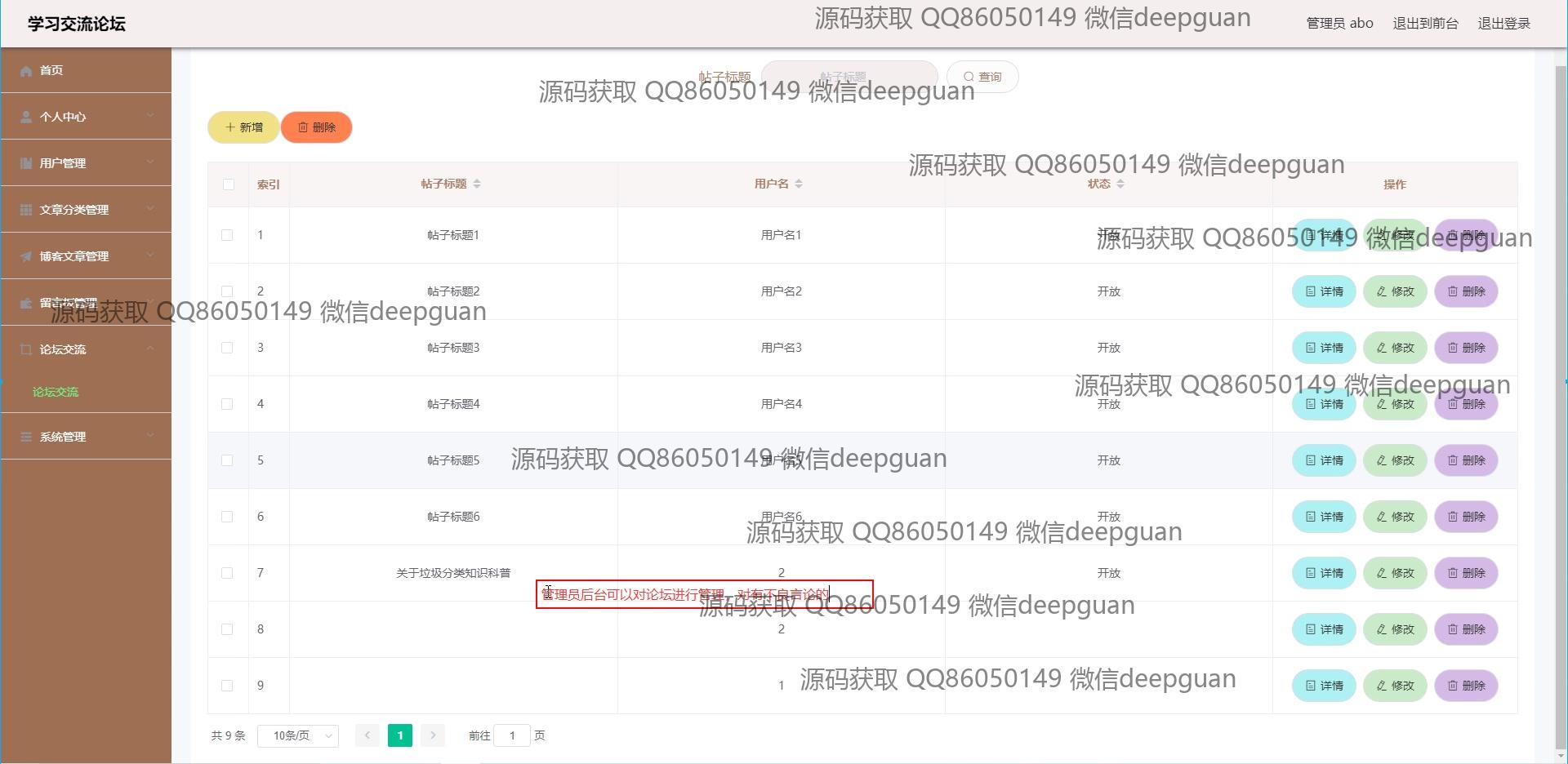Click 管理员 abo in the header

[x=1339, y=24]
